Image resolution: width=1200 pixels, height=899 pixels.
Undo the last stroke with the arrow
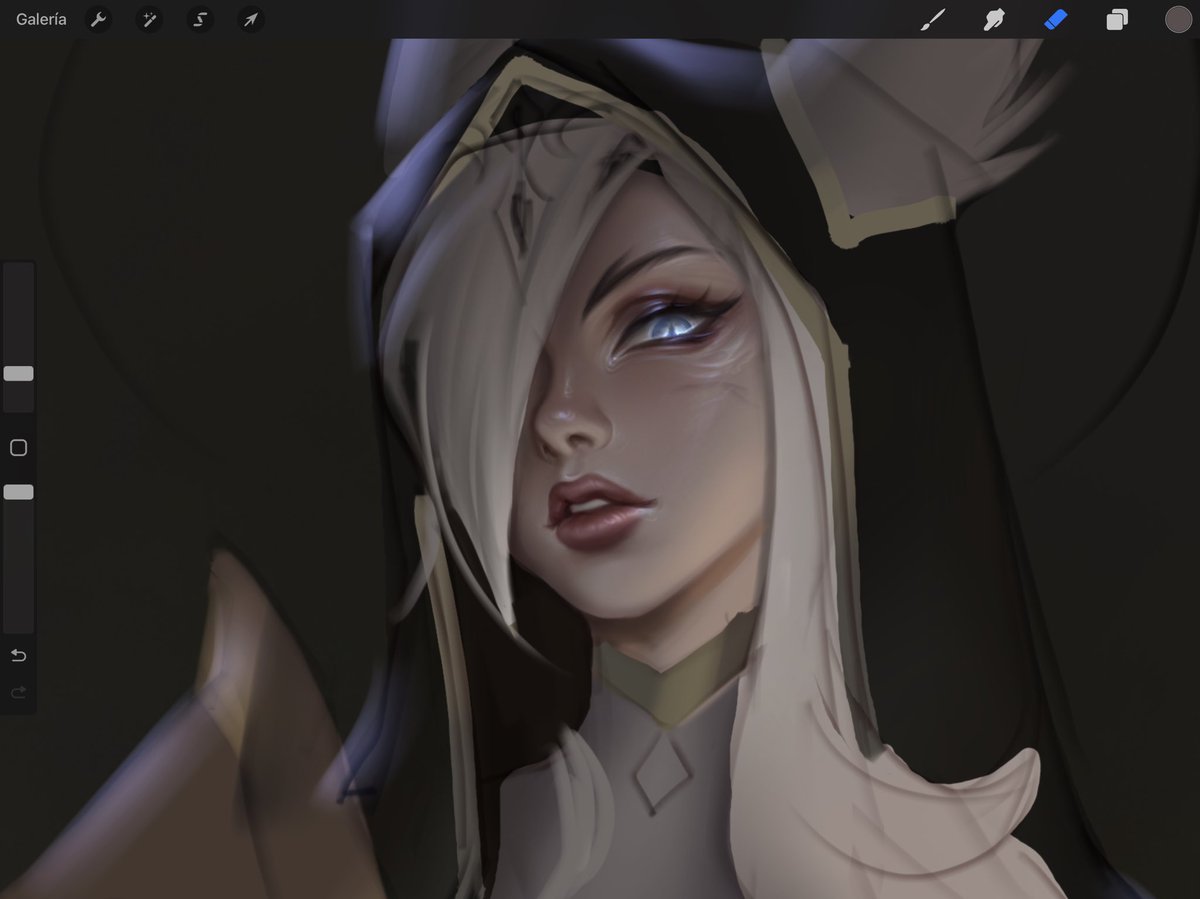[x=18, y=656]
